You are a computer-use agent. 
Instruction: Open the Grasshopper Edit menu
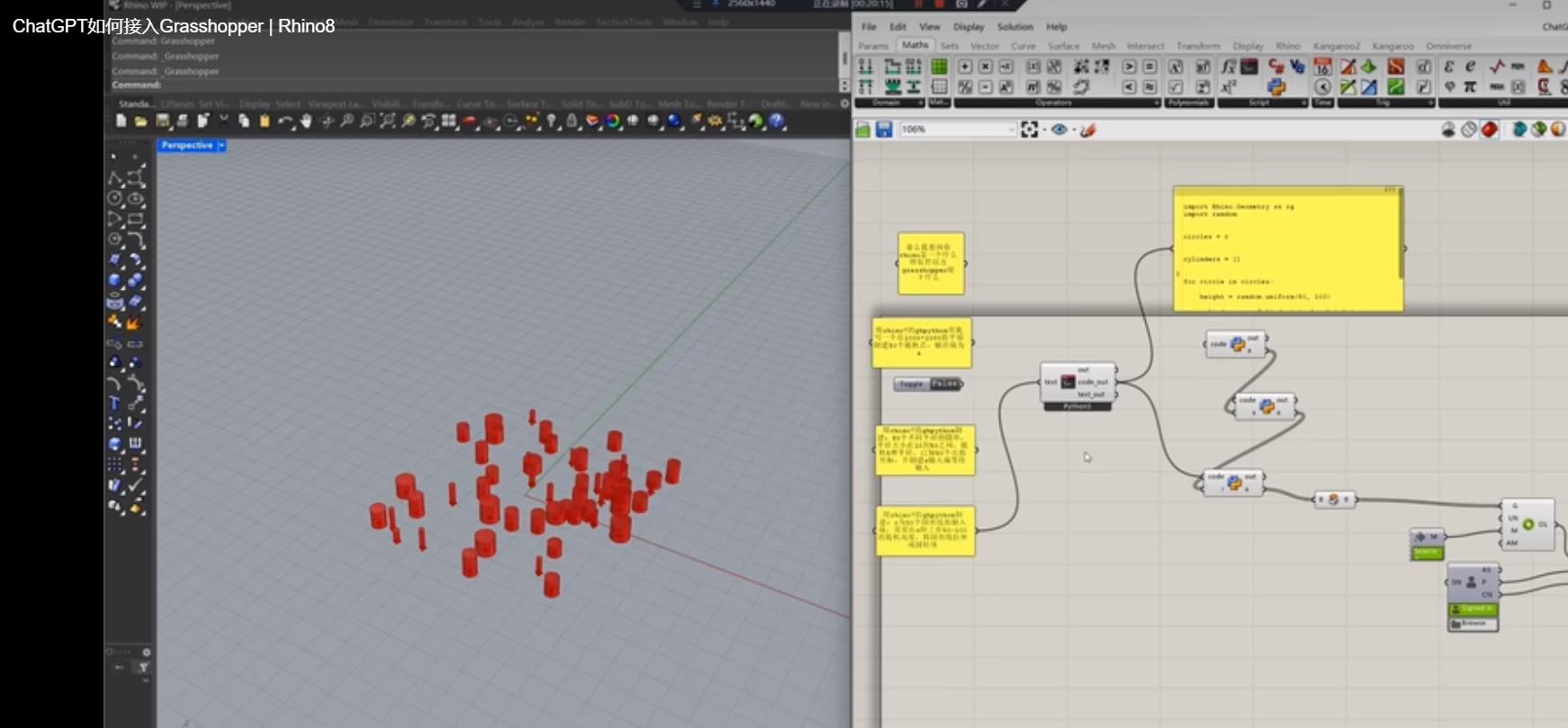[898, 27]
